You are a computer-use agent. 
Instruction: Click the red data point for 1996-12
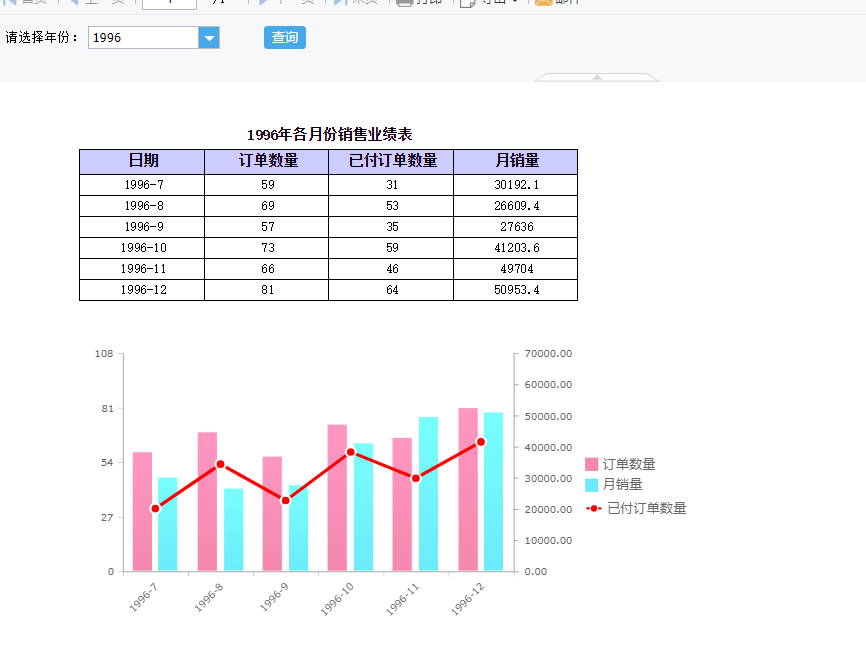tap(480, 442)
